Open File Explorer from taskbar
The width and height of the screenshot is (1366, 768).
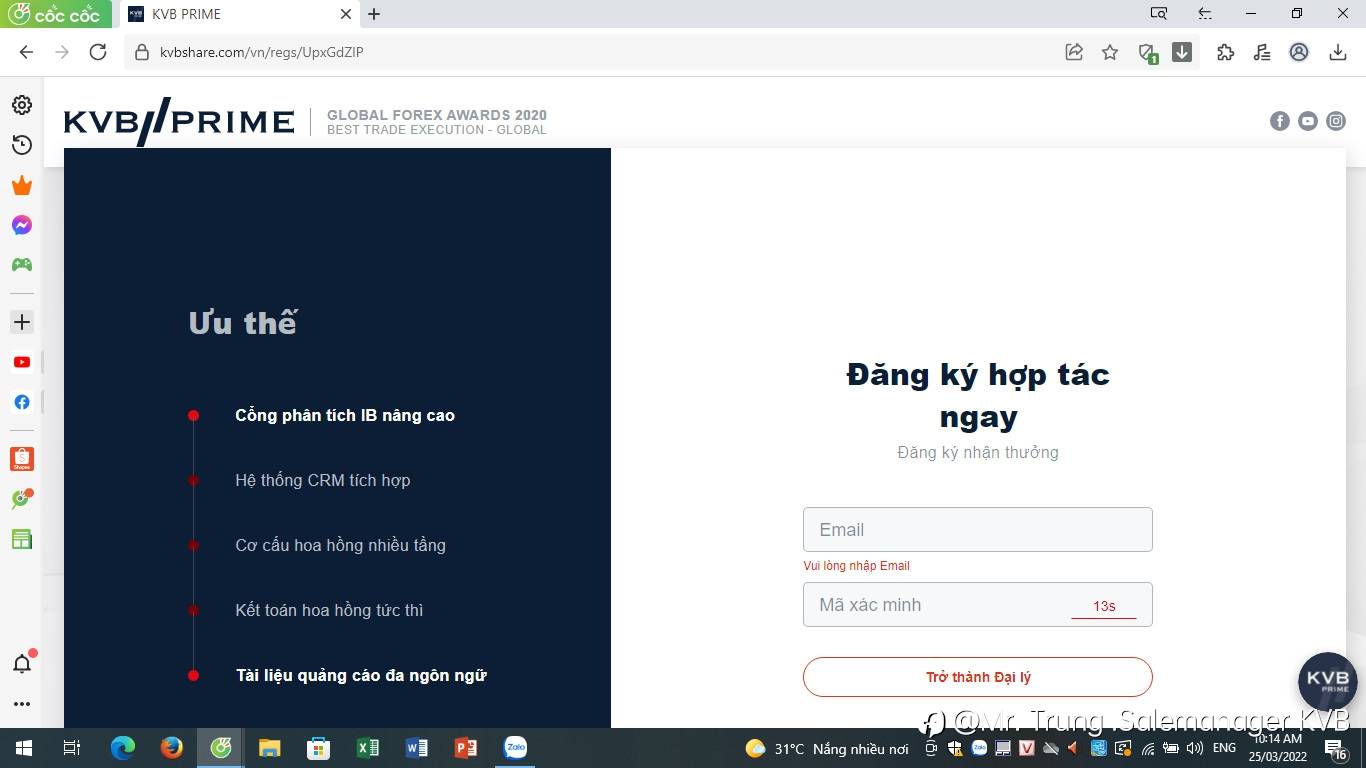(x=269, y=748)
